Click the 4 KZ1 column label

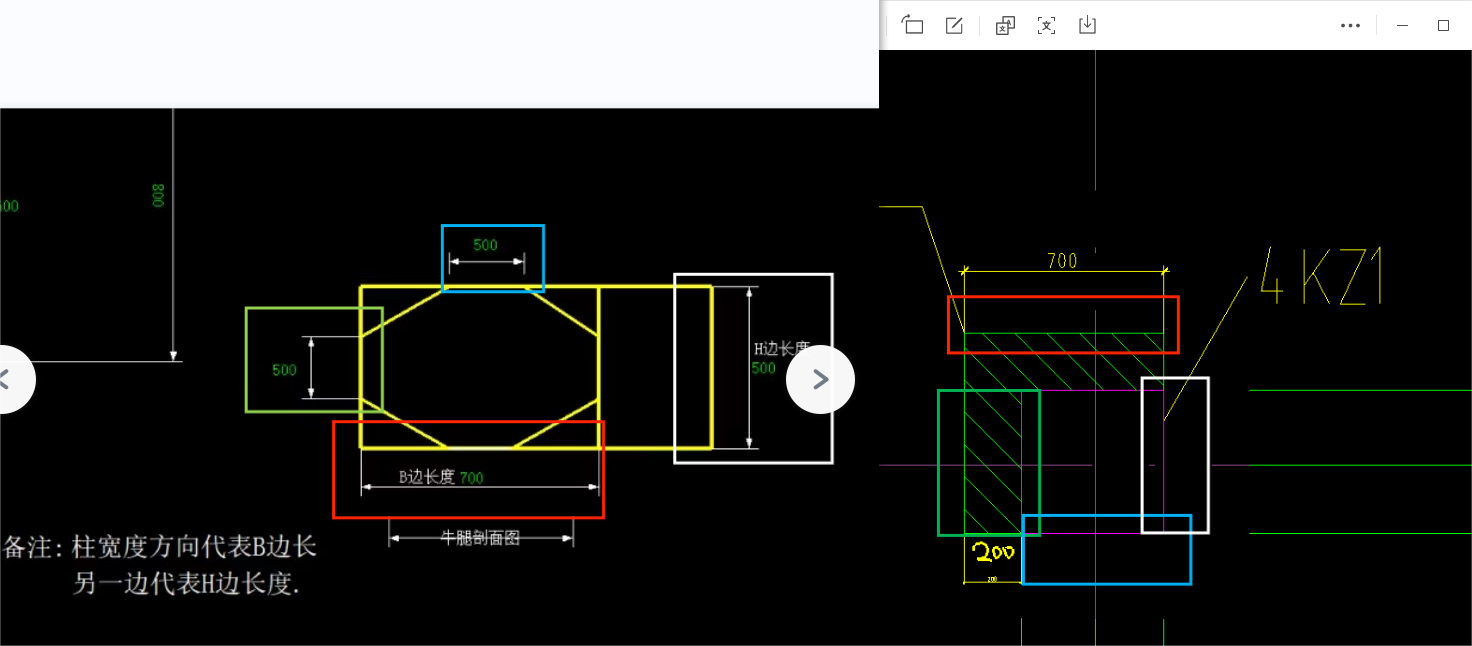(x=1322, y=277)
